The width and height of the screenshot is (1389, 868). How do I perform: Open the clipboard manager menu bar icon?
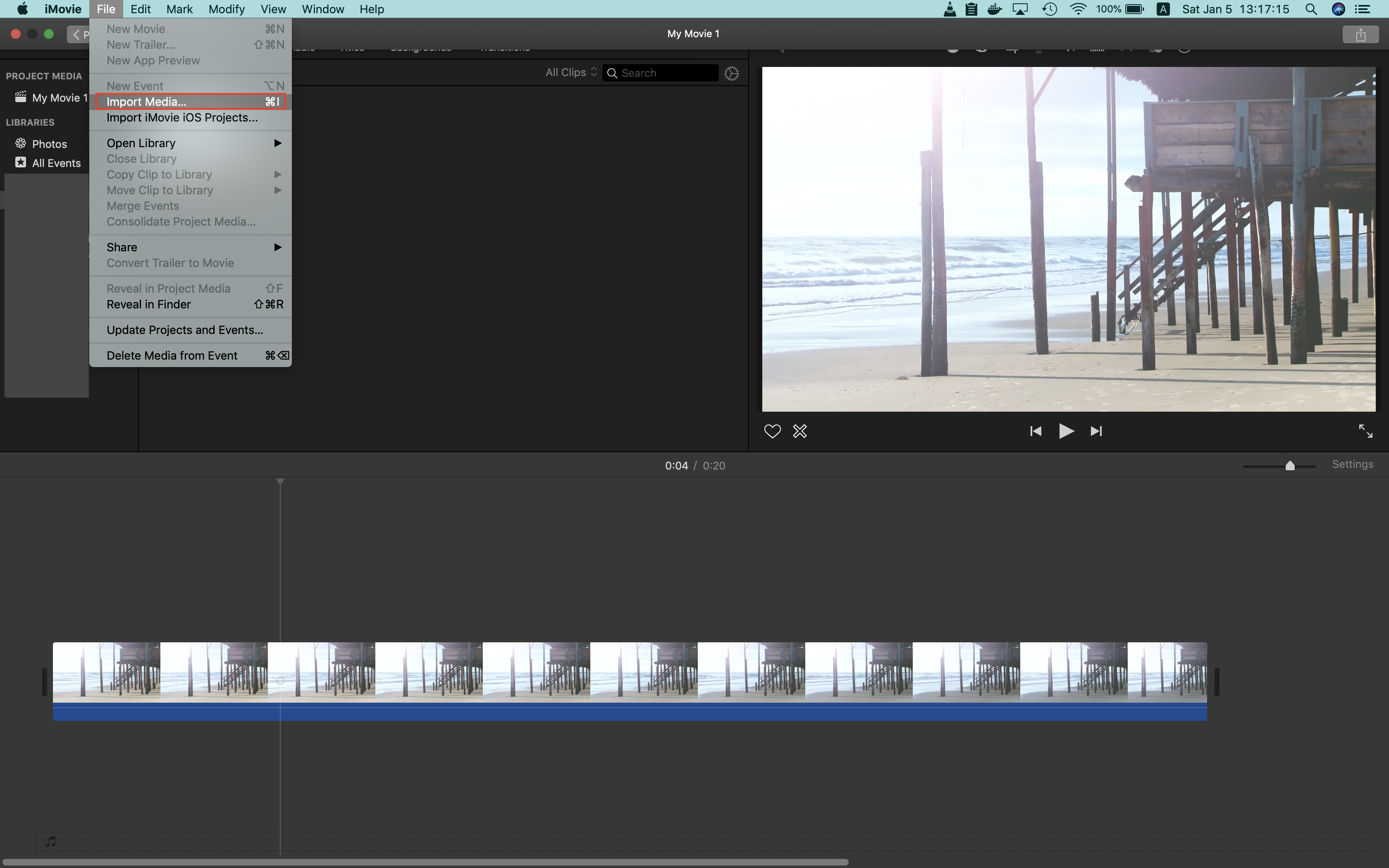coord(971,9)
